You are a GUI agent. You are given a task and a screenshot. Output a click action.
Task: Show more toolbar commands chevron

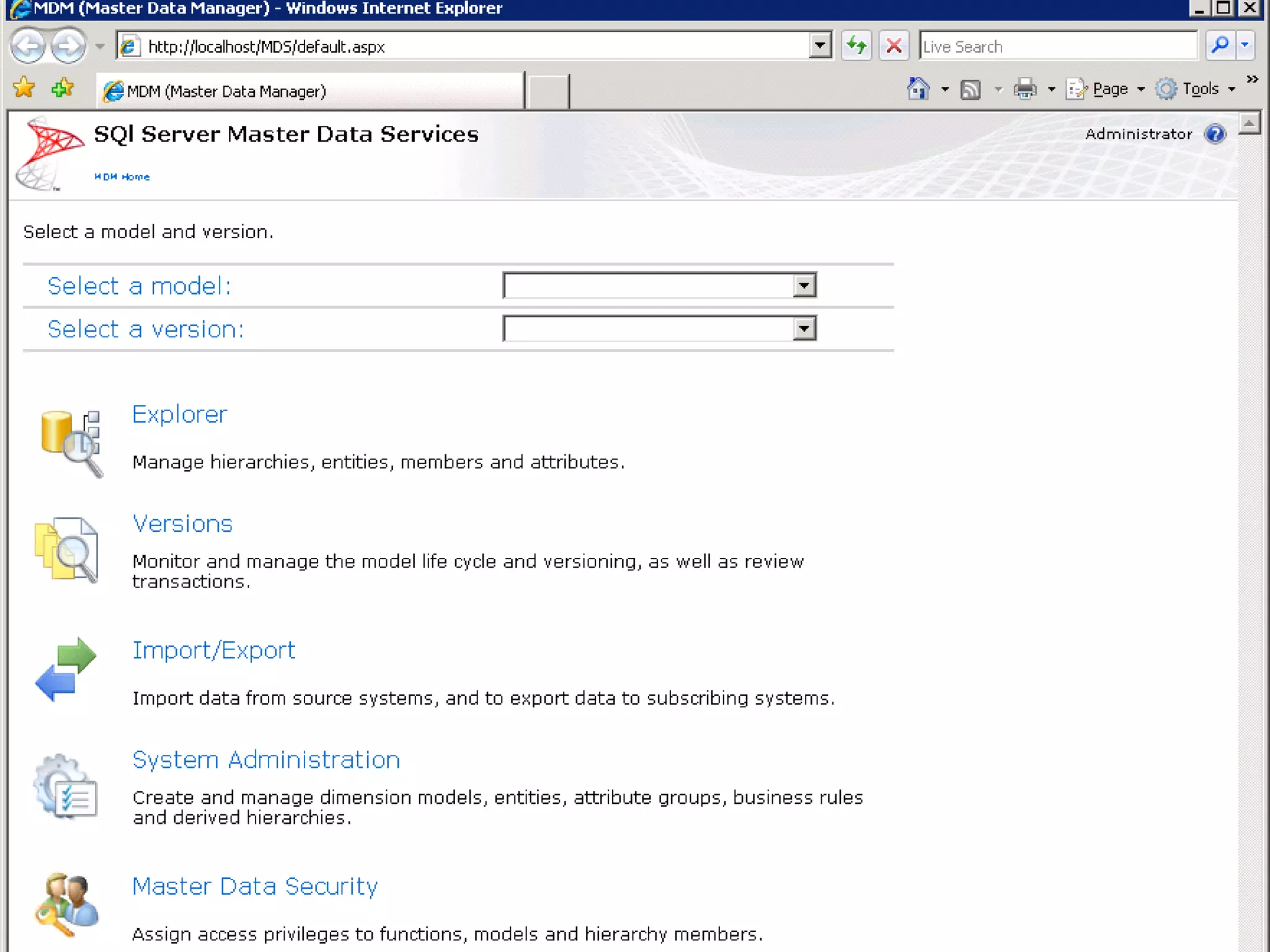coord(1253,79)
